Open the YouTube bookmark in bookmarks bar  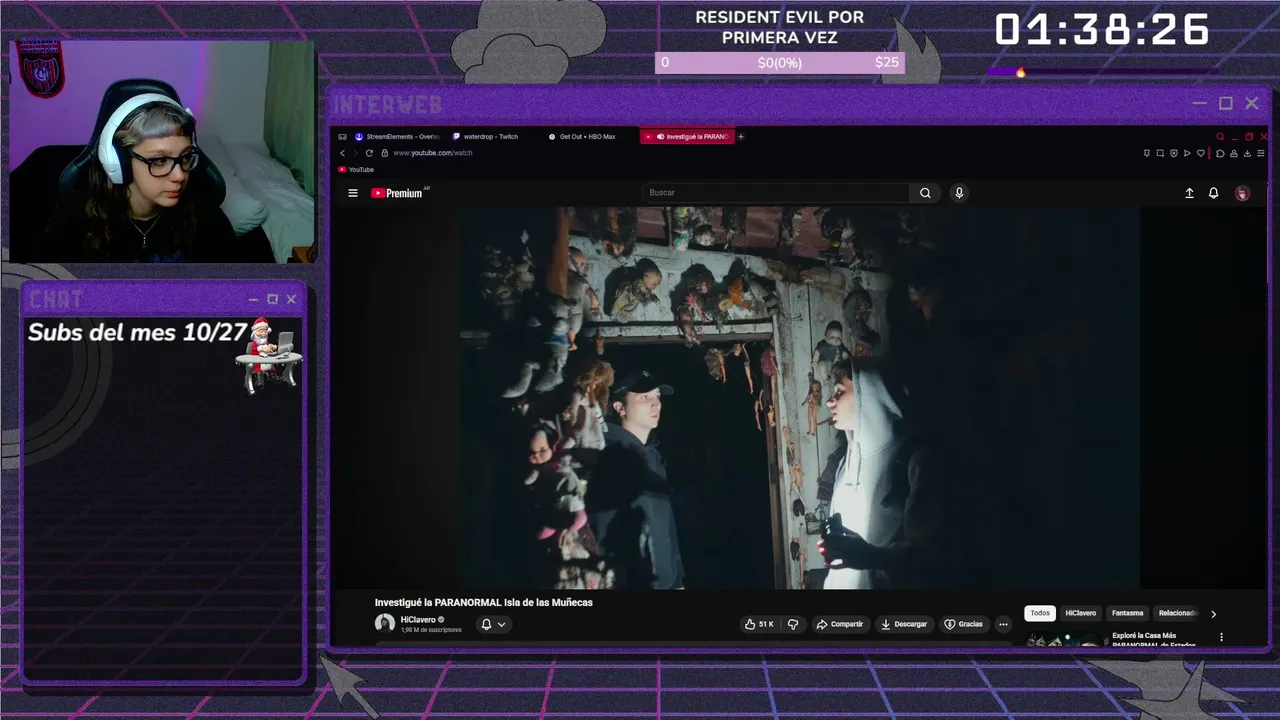pyautogui.click(x=356, y=170)
